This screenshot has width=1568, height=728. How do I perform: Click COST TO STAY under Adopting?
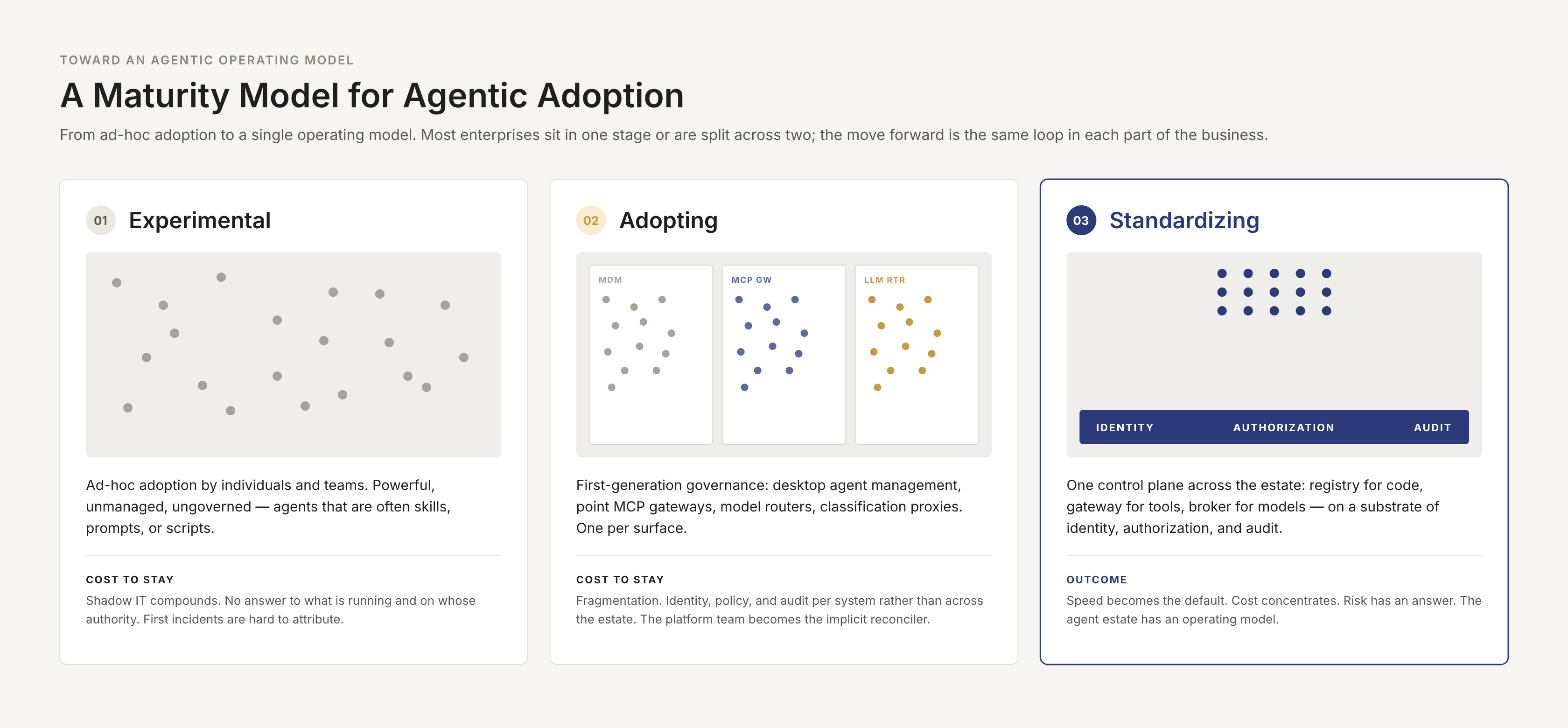pos(620,580)
